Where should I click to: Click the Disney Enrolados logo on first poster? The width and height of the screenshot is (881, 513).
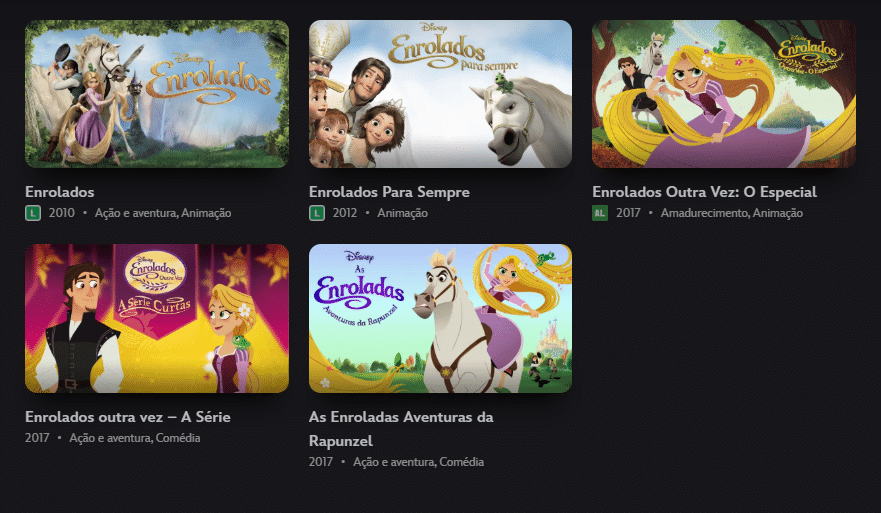pyautogui.click(x=208, y=79)
